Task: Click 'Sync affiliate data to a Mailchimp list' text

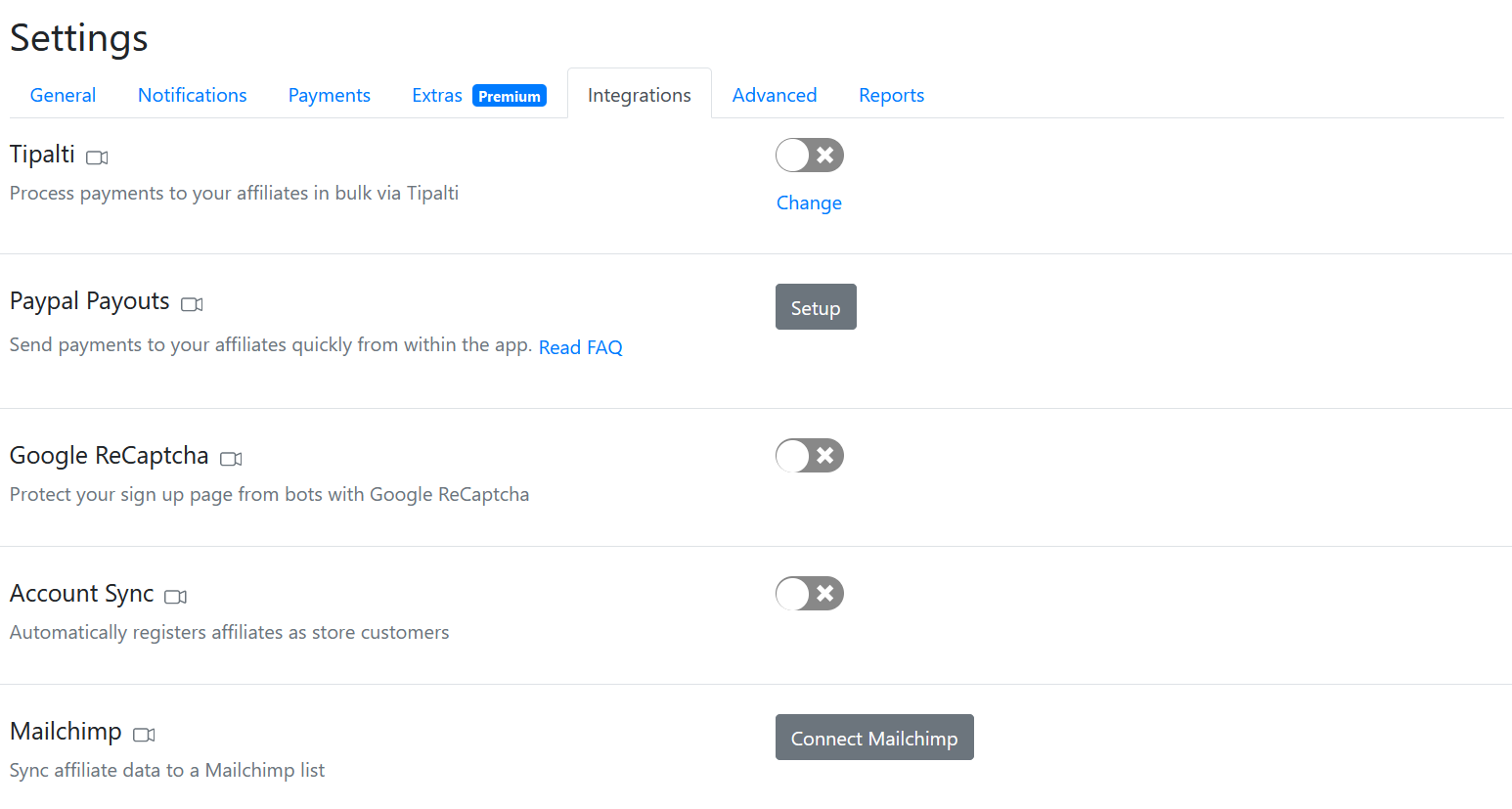Action: (x=167, y=770)
